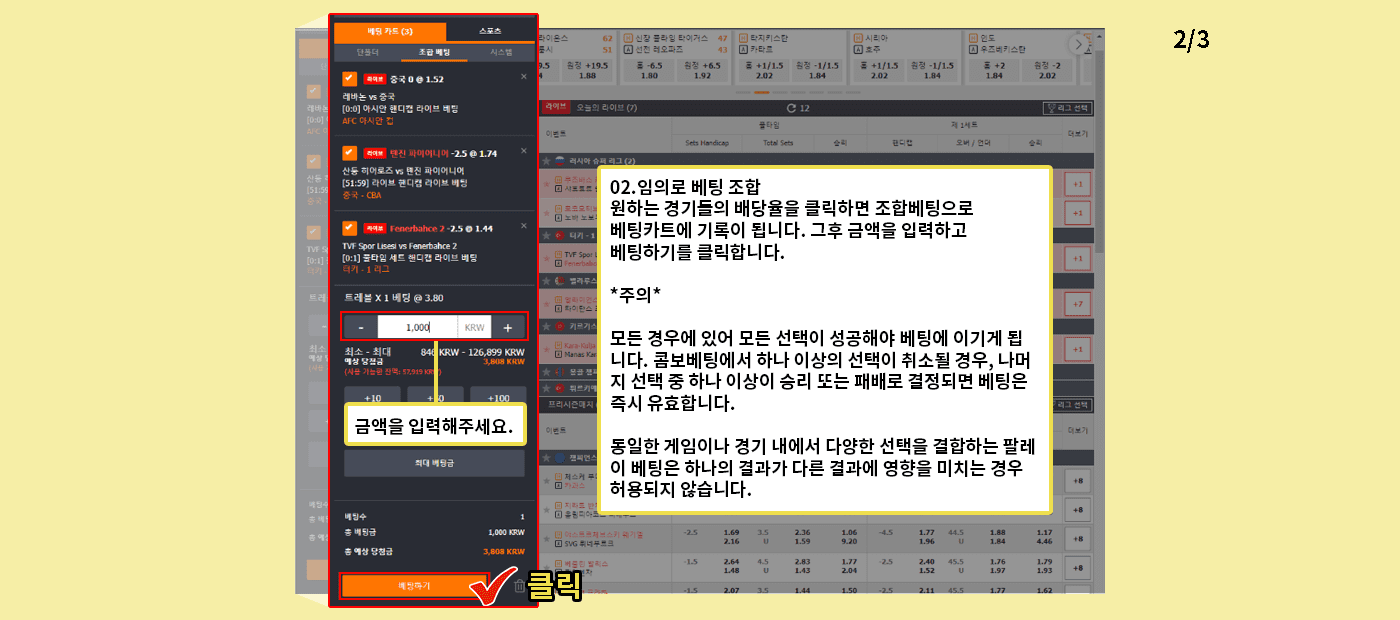Image resolution: width=1400 pixels, height=620 pixels.
Task: Click the stake amount field showing 1,000
Action: point(417,328)
